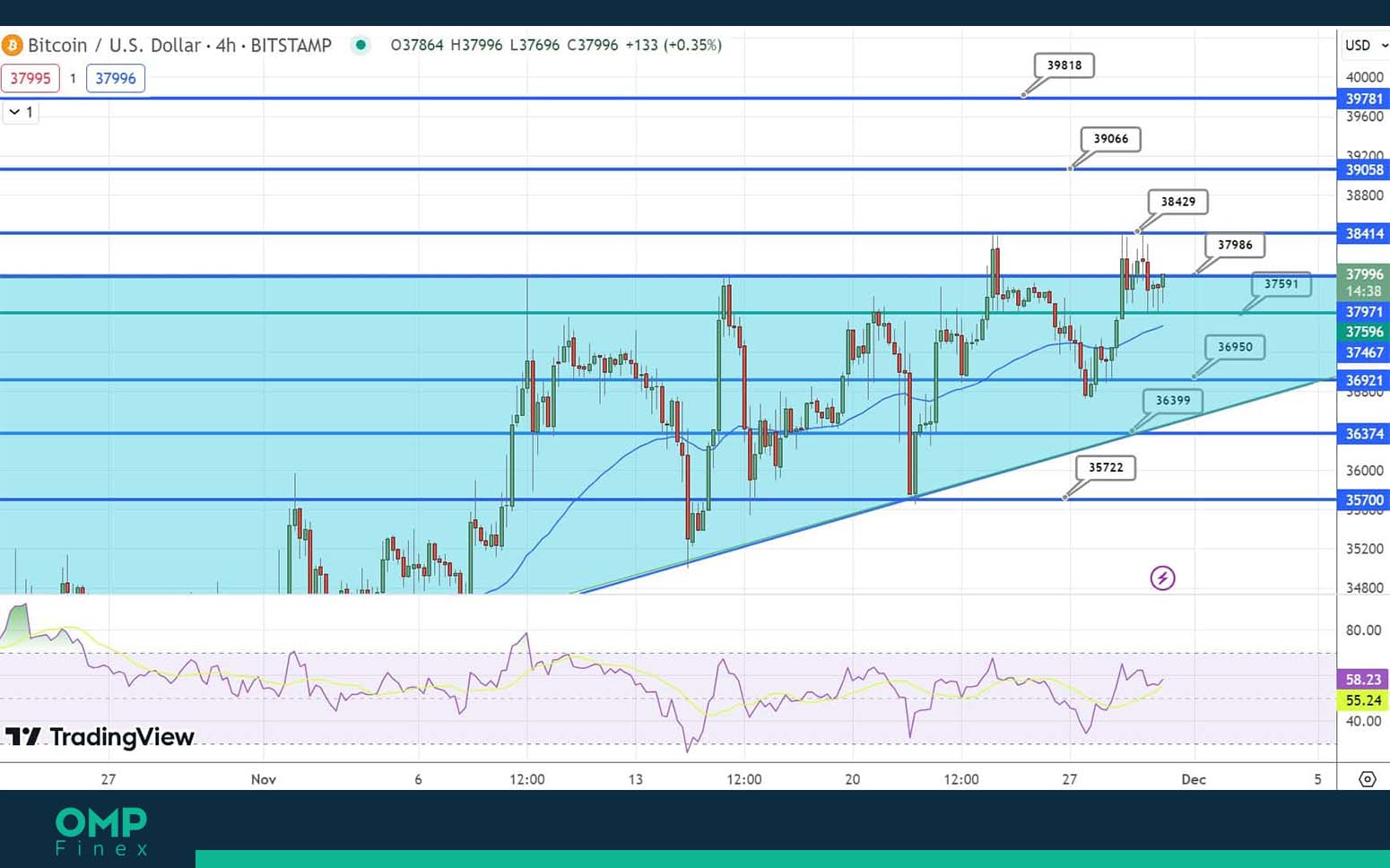Open the USD currency dropdown
This screenshot has width=1390, height=868.
(1365, 45)
